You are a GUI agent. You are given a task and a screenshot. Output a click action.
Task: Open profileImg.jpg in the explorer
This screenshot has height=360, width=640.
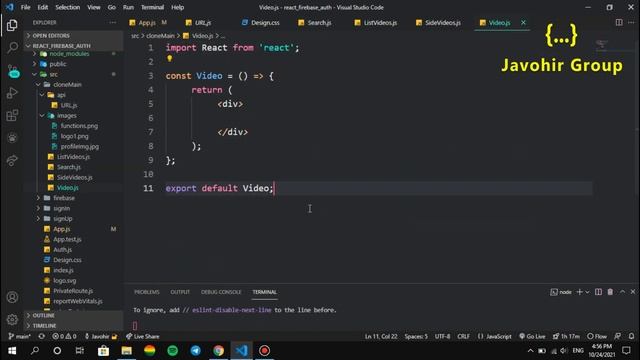pos(79,147)
